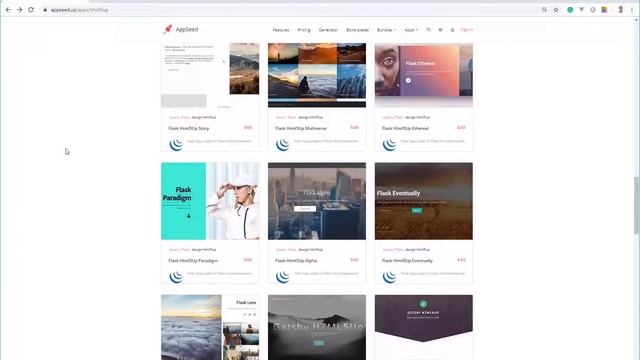Click the jQuery logo on the Flask Html5Up Story card
Screen dimensions: 640x360
pos(176,144)
